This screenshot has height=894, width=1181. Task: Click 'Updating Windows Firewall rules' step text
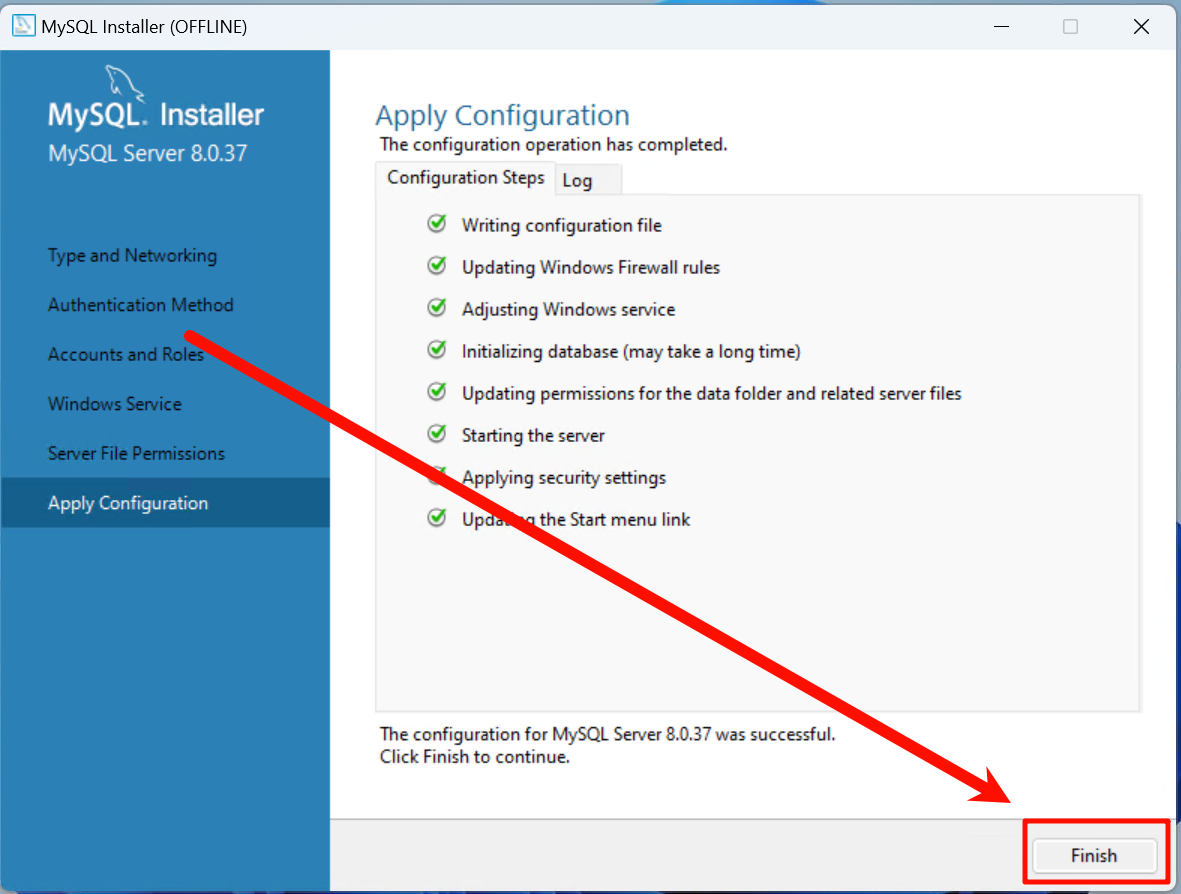coord(590,267)
